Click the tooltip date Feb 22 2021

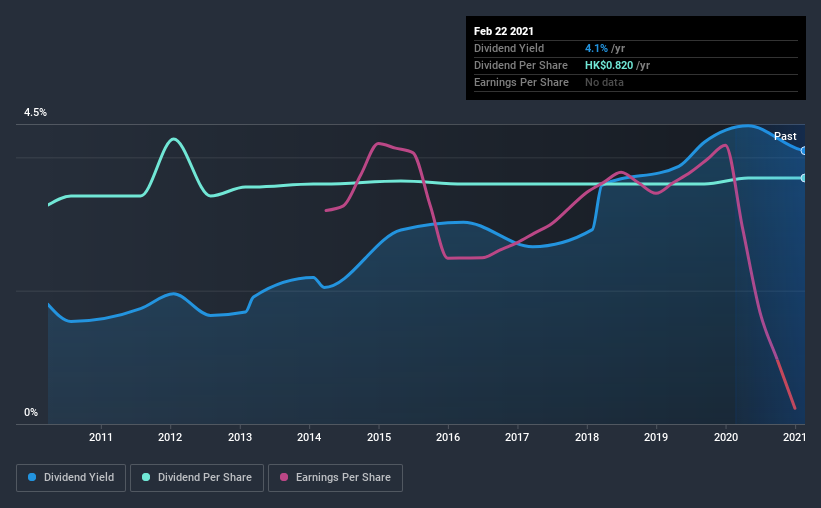click(504, 31)
